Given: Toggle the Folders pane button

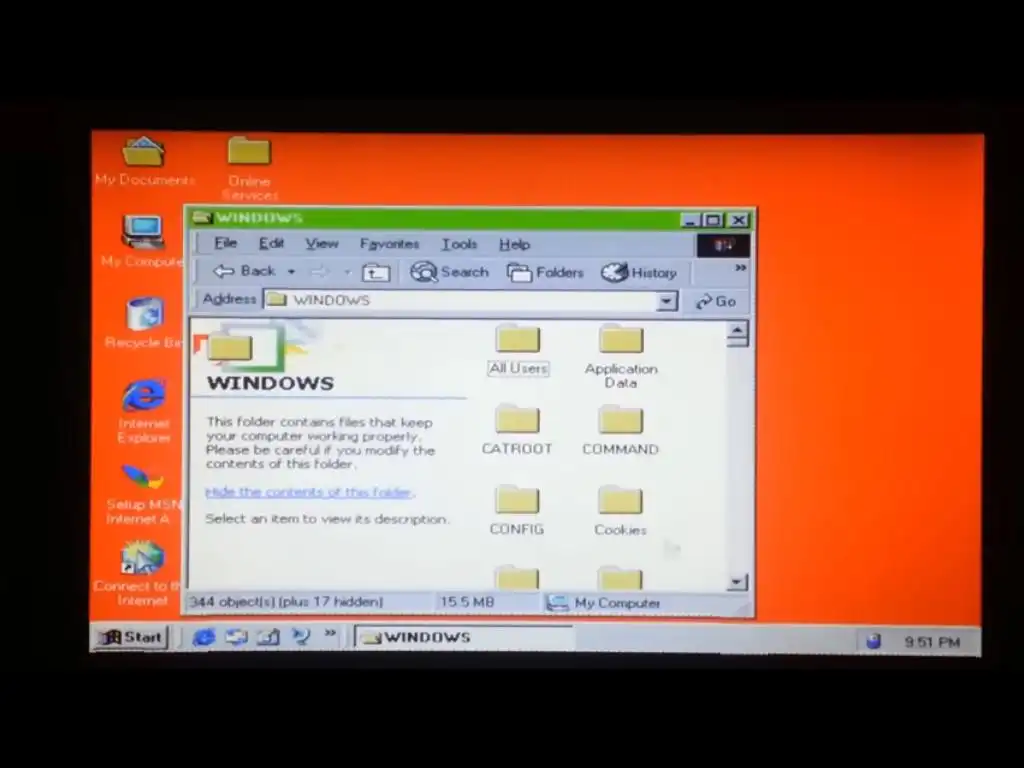Looking at the screenshot, I should pyautogui.click(x=545, y=273).
